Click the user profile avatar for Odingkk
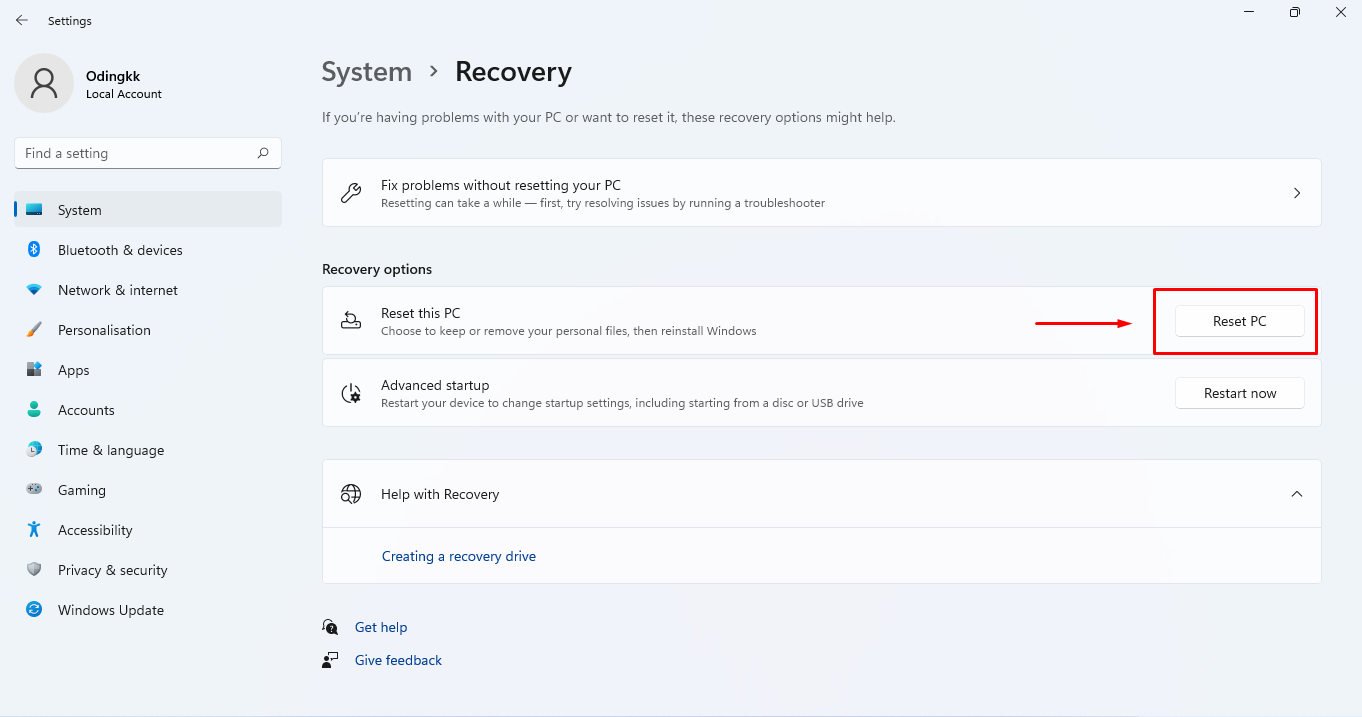This screenshot has width=1362, height=717. point(43,83)
